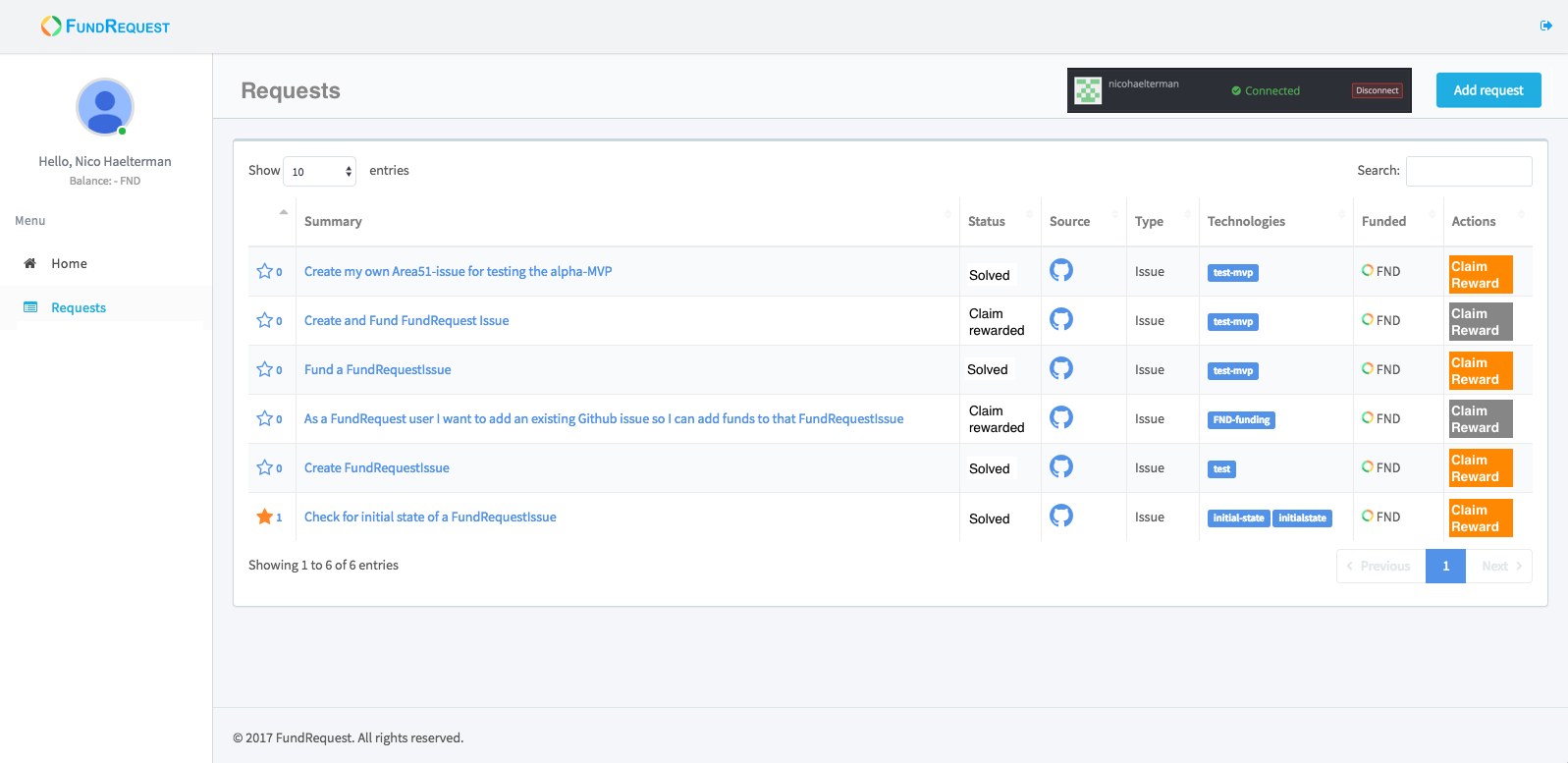
Task: Go to Next page
Action: pyautogui.click(x=1499, y=566)
